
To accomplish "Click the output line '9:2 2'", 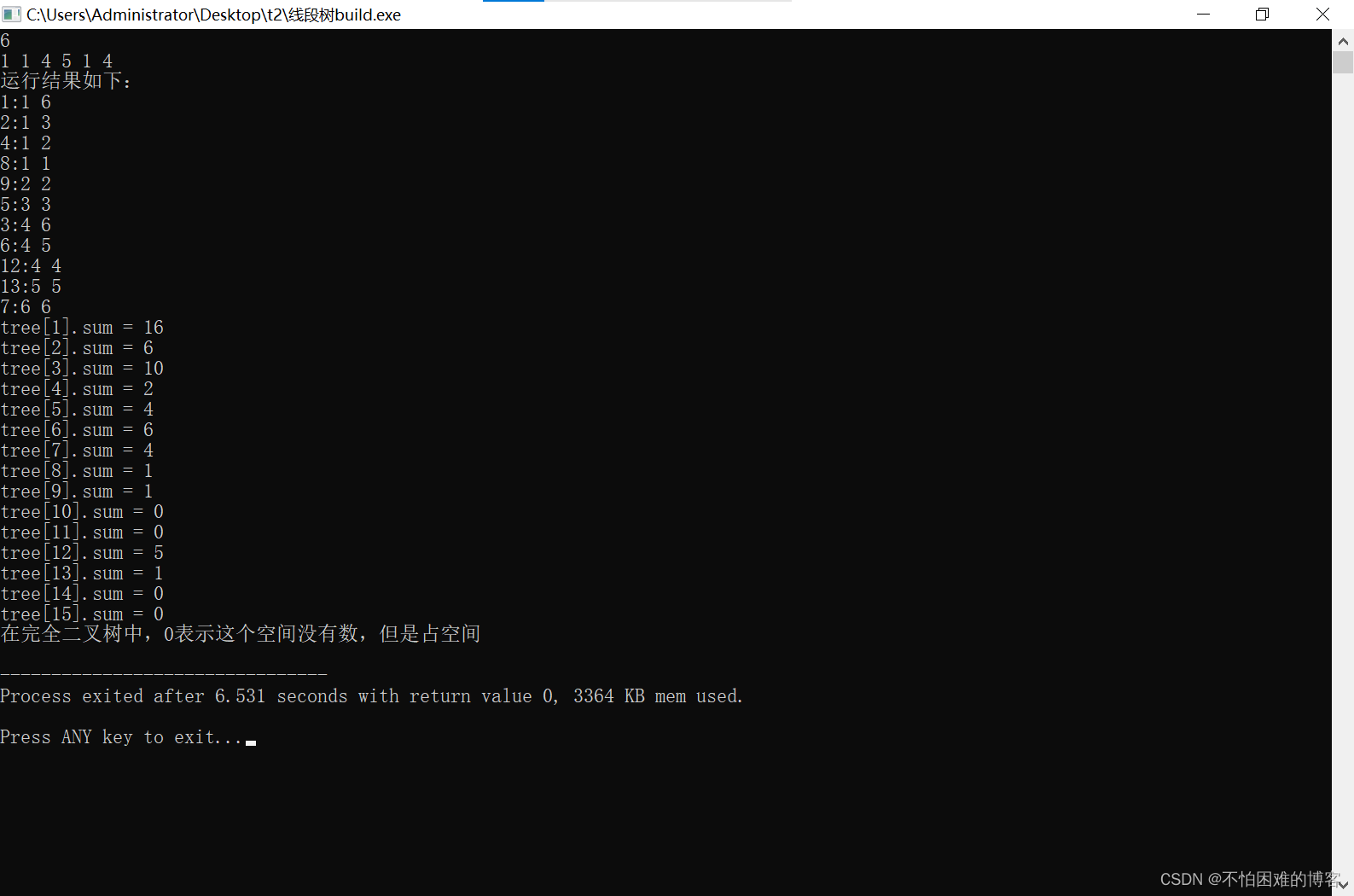I will [x=26, y=183].
